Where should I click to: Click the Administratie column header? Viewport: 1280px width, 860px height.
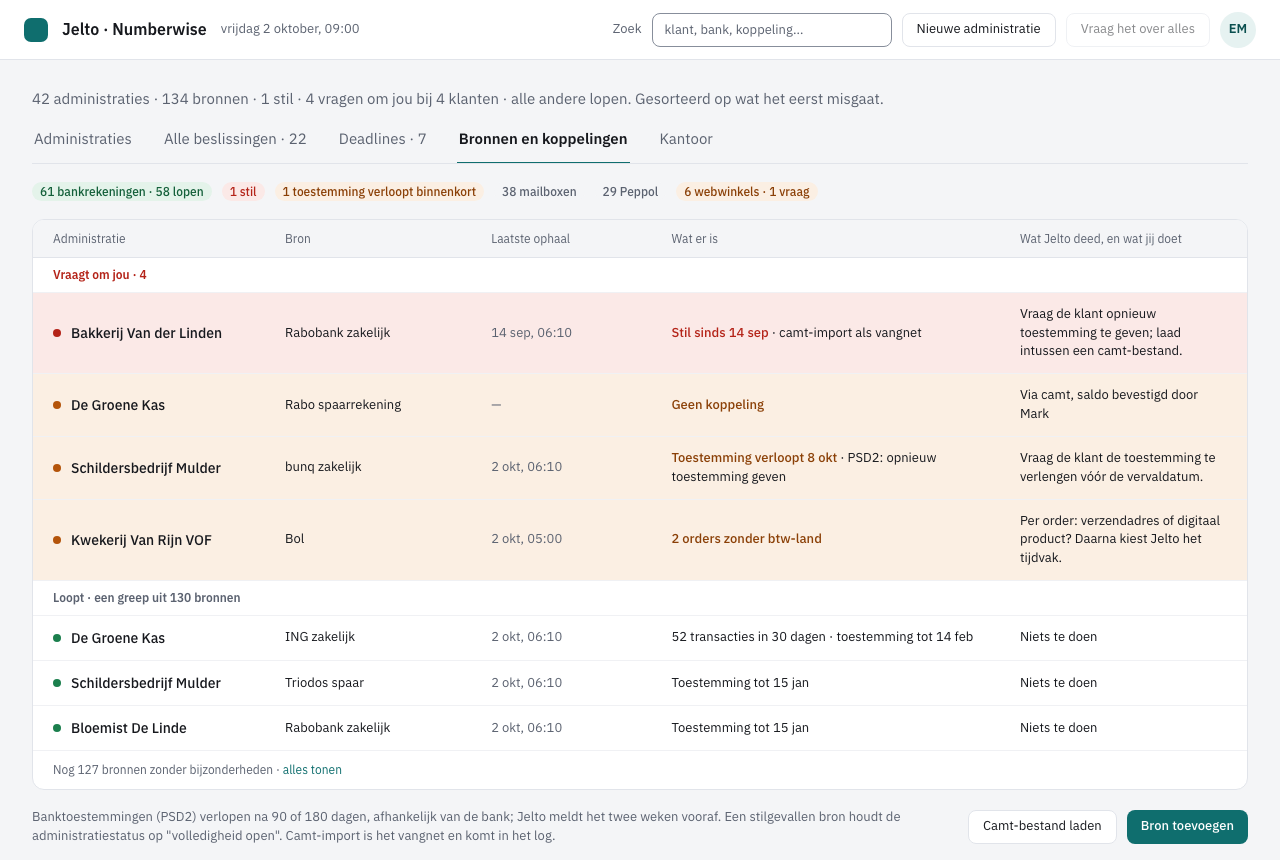pyautogui.click(x=89, y=239)
